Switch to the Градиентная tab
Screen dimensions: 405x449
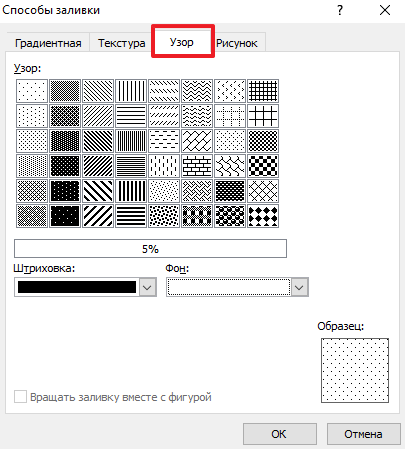(48, 43)
